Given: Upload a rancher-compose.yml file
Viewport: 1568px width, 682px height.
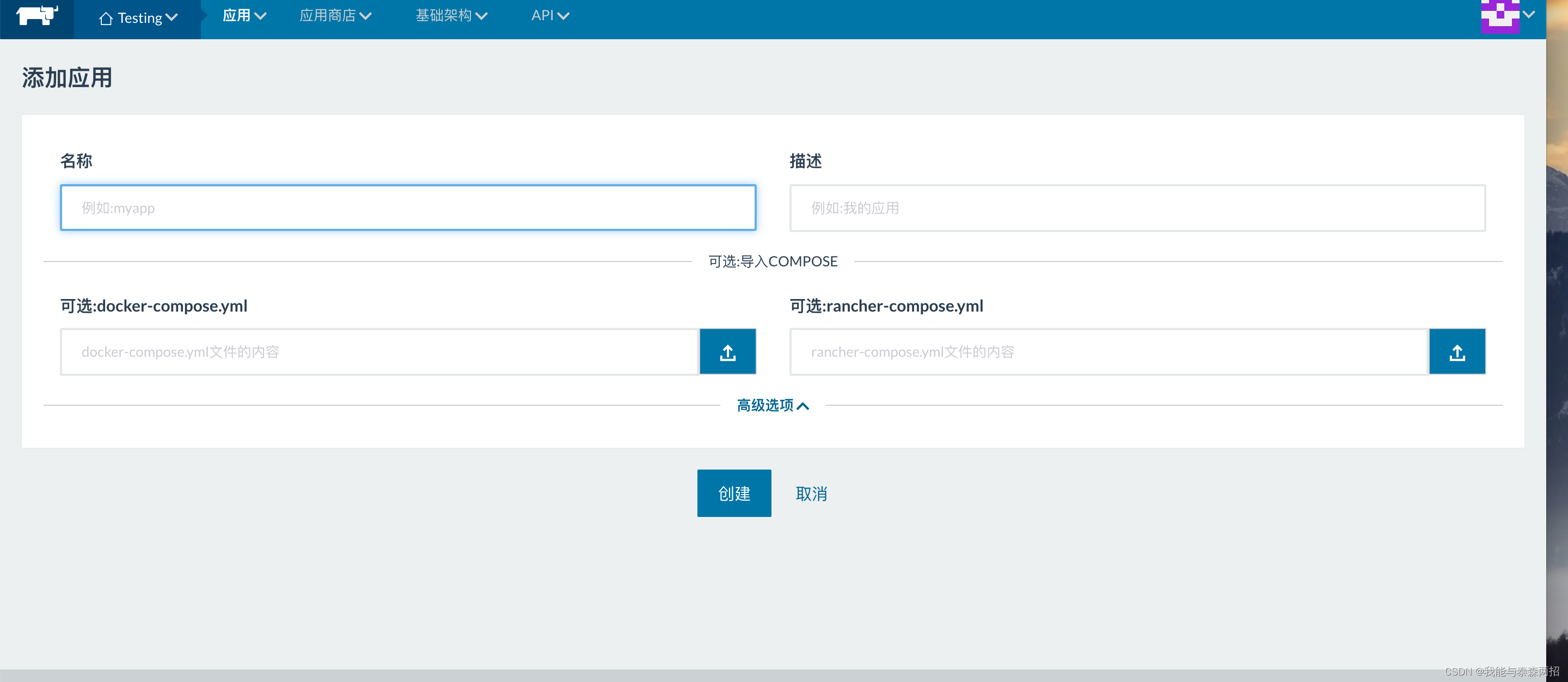Looking at the screenshot, I should tap(1456, 352).
